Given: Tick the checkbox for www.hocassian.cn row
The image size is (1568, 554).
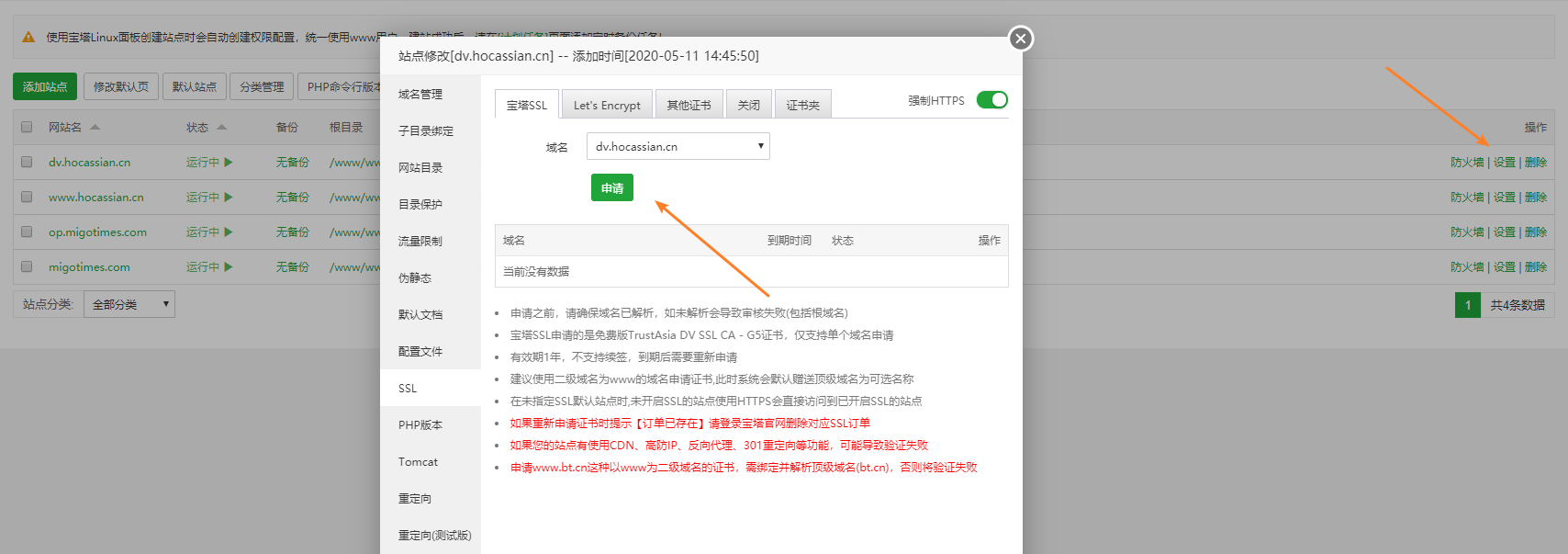Looking at the screenshot, I should (27, 197).
